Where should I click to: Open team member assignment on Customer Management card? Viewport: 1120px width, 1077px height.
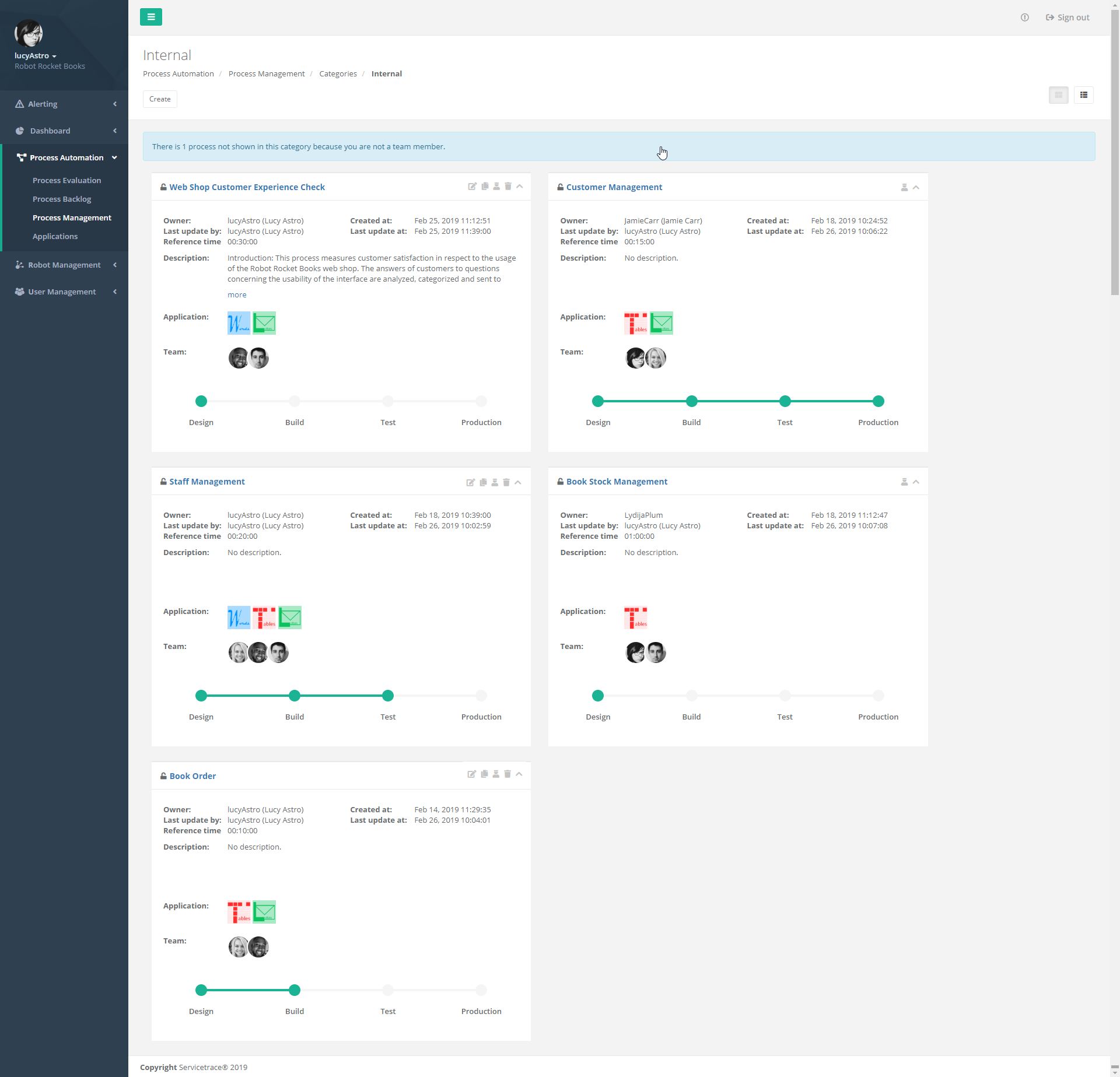coord(904,187)
